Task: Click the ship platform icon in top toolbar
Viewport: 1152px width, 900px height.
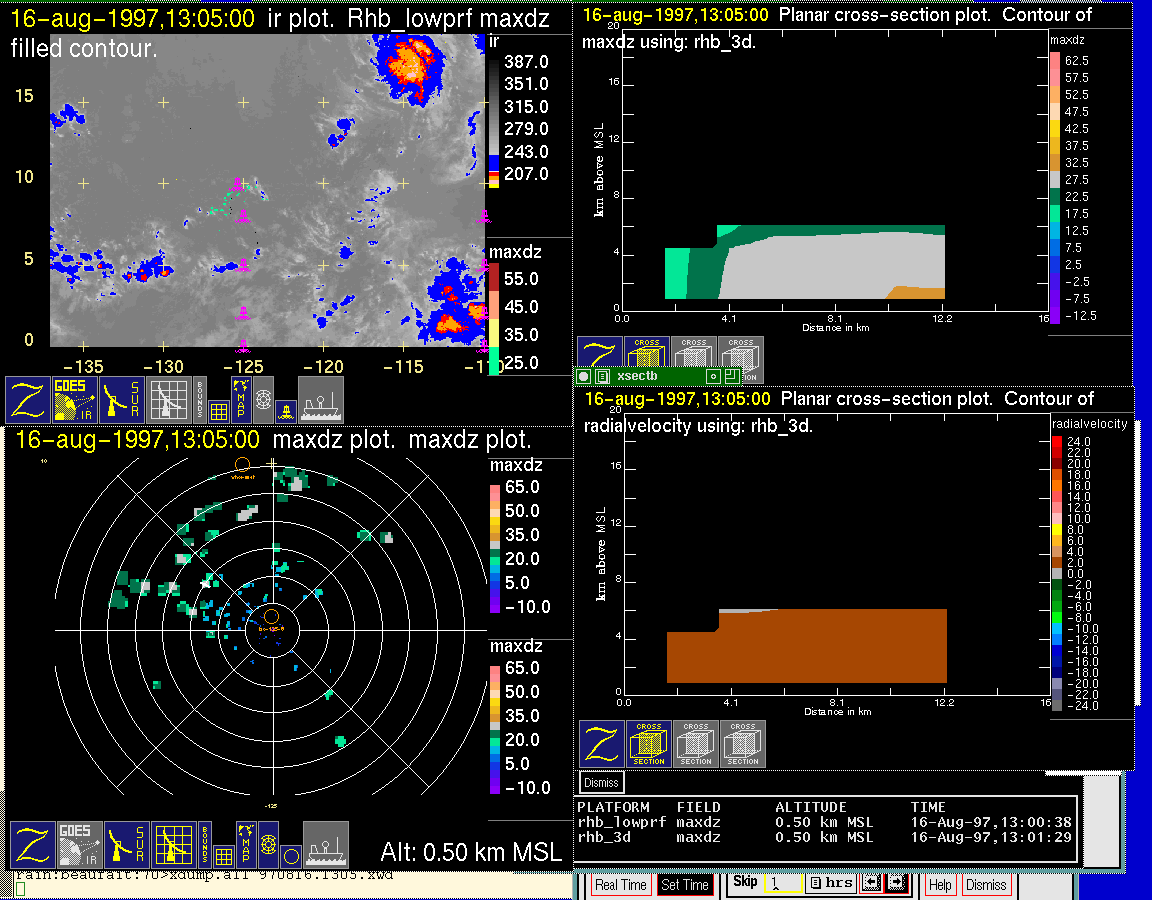Action: 321,399
